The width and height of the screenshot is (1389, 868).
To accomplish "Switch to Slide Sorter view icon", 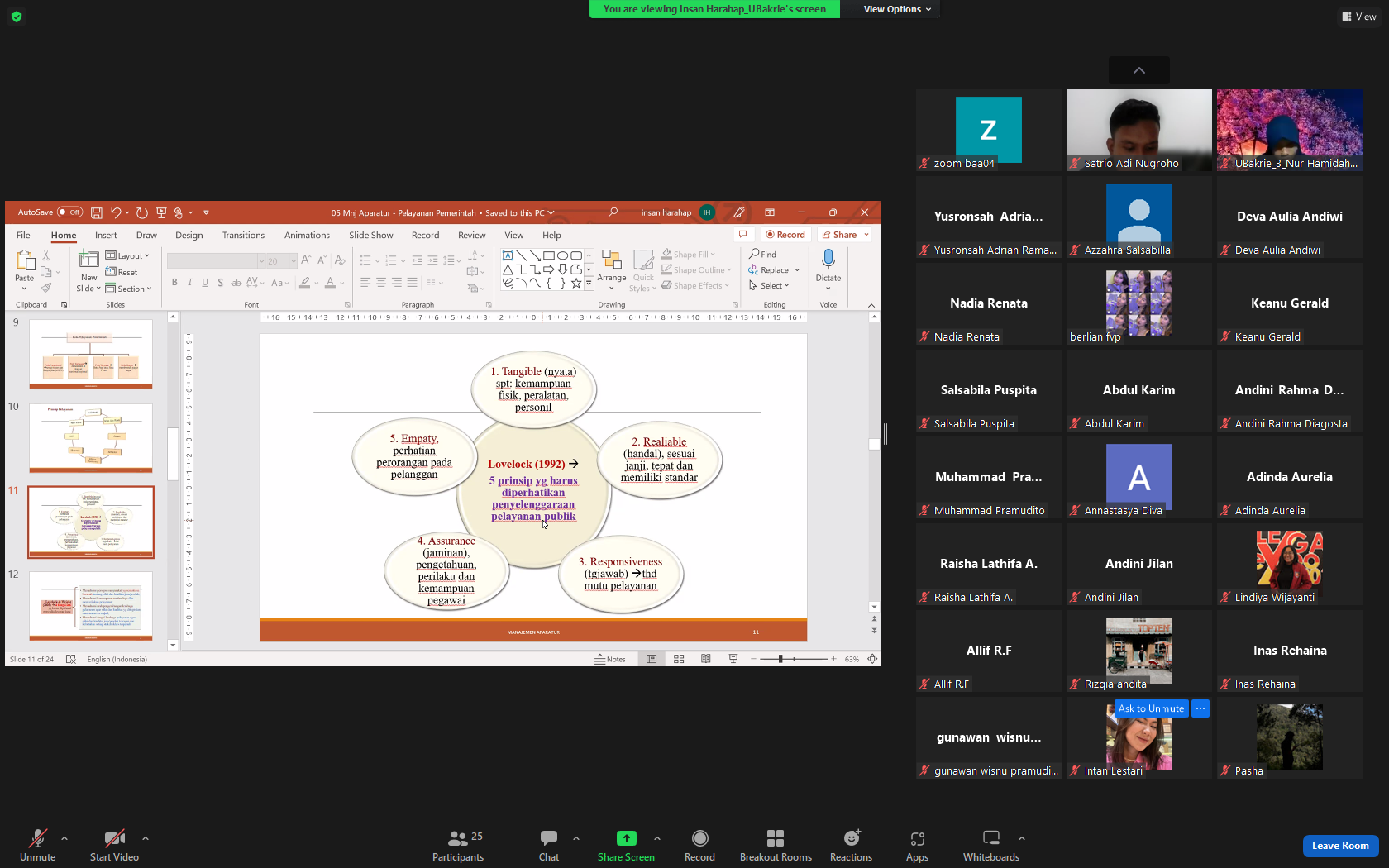I will pyautogui.click(x=679, y=659).
